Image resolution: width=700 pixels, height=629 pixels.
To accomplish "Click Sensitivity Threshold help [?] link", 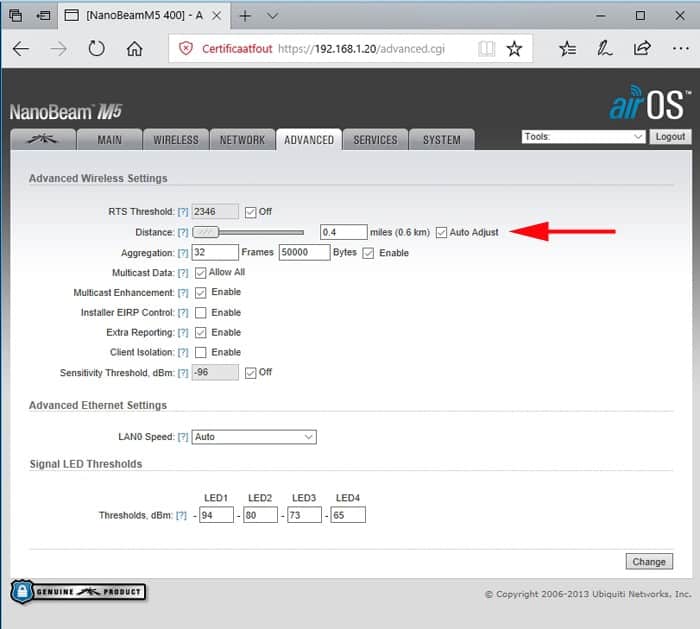I will click(x=183, y=373).
